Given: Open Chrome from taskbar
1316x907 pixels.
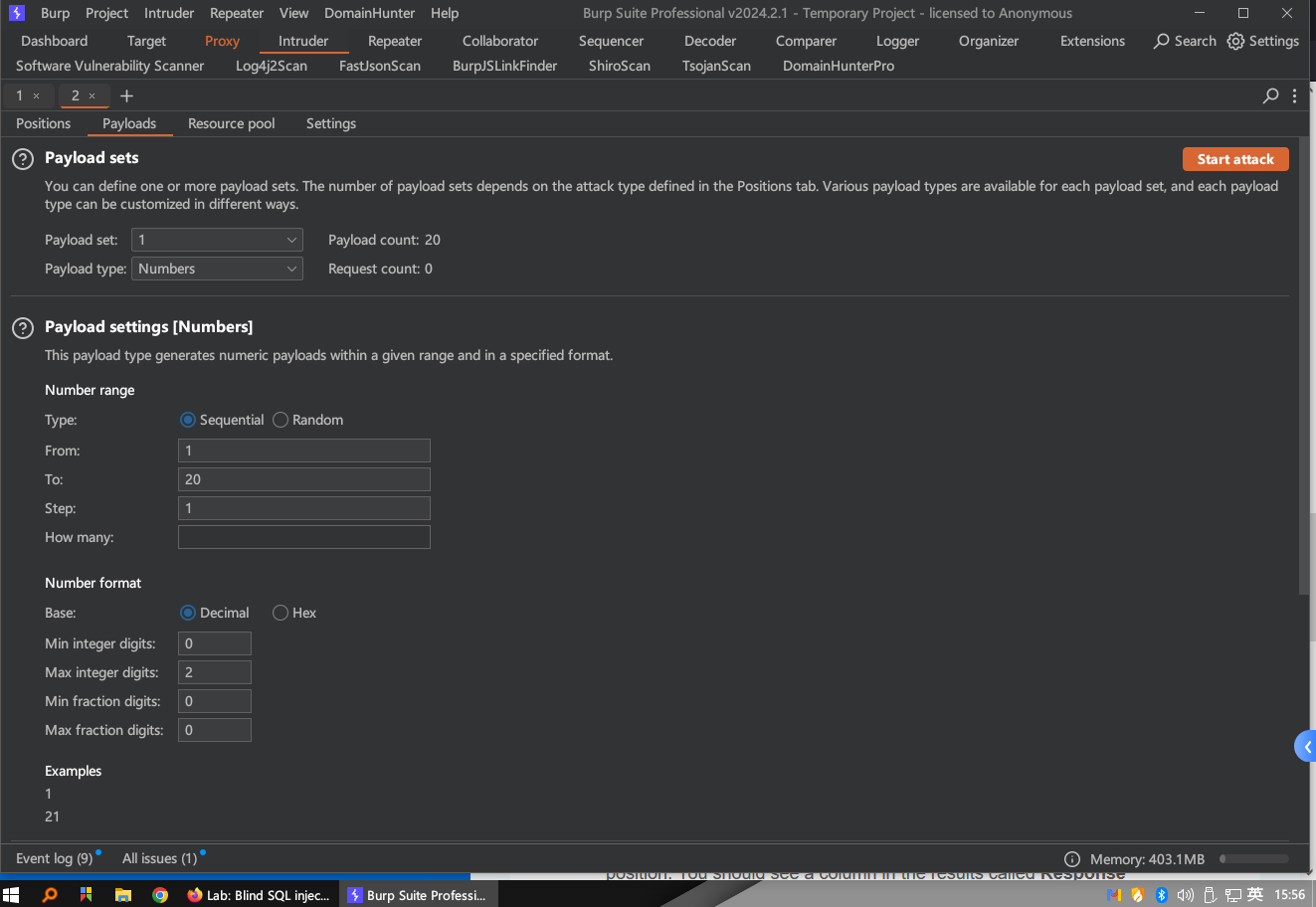Looking at the screenshot, I should [160, 895].
